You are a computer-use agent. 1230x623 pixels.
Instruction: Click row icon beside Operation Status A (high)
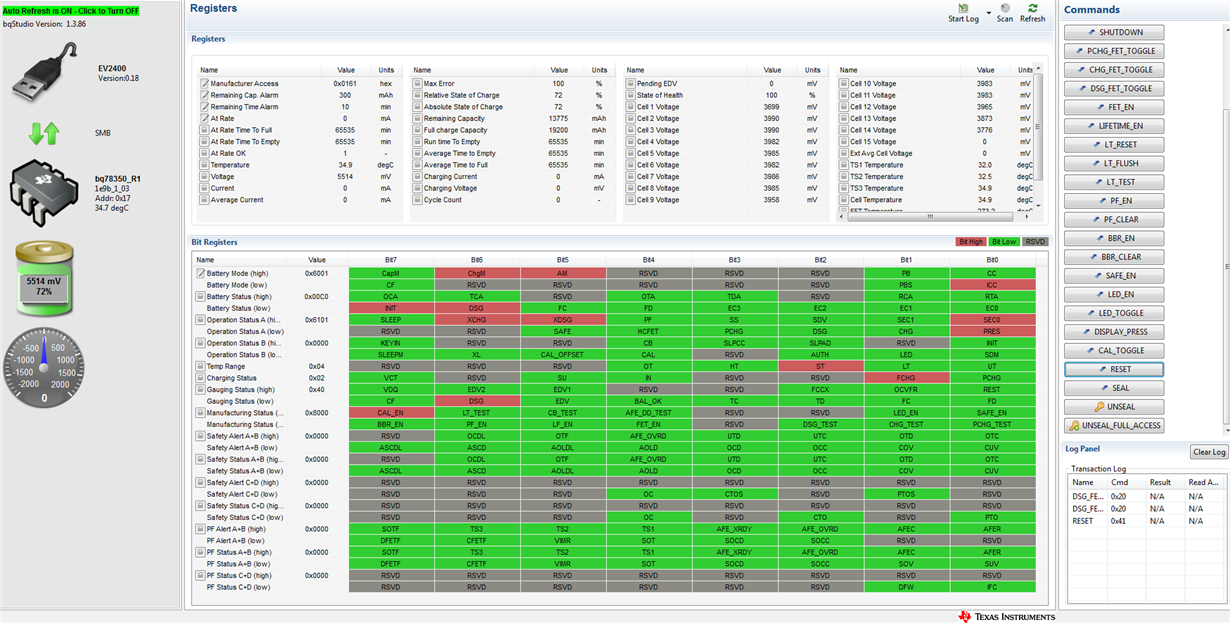click(200, 320)
